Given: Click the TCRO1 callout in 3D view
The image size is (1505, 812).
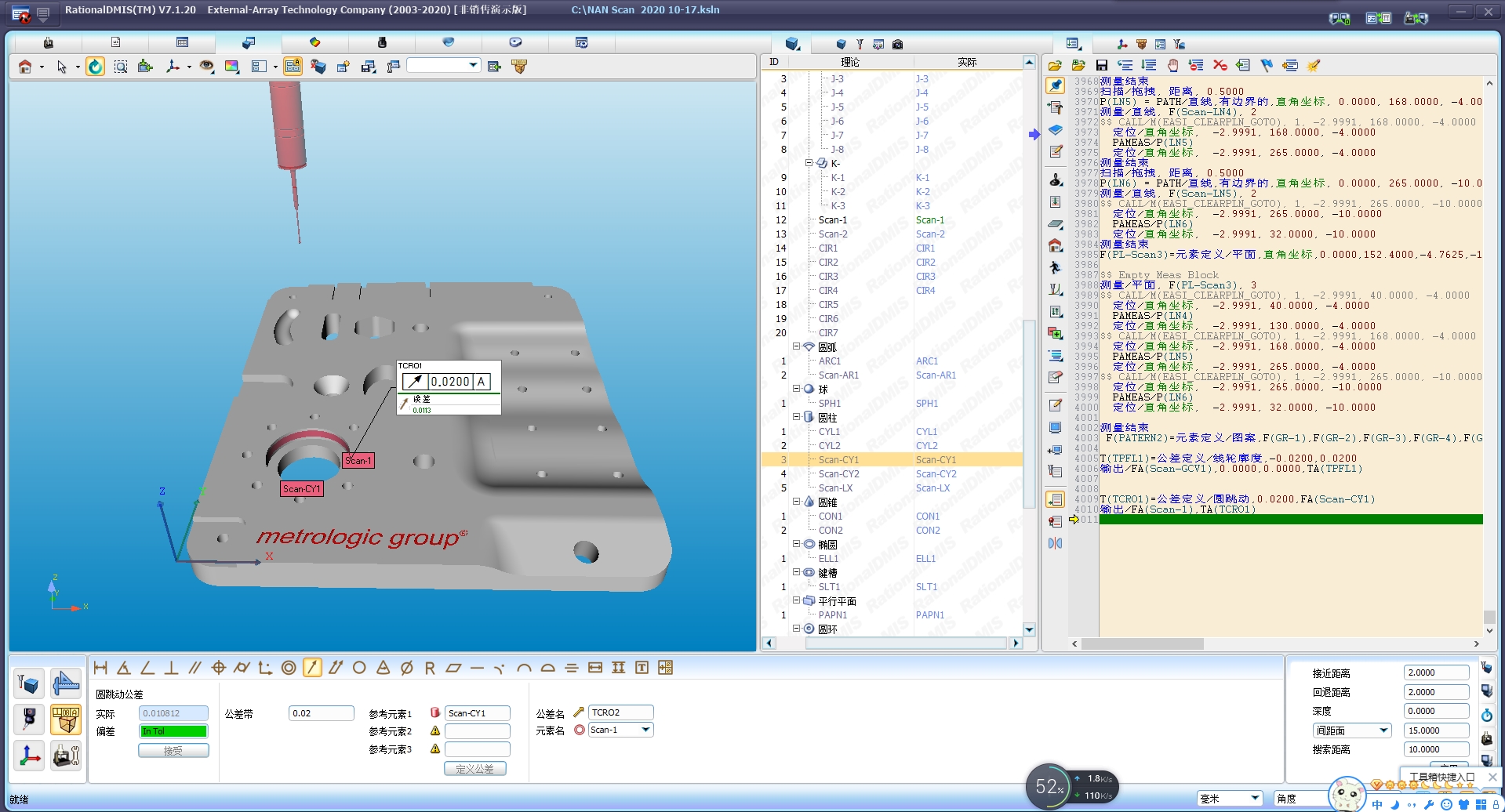Looking at the screenshot, I should 449,387.
